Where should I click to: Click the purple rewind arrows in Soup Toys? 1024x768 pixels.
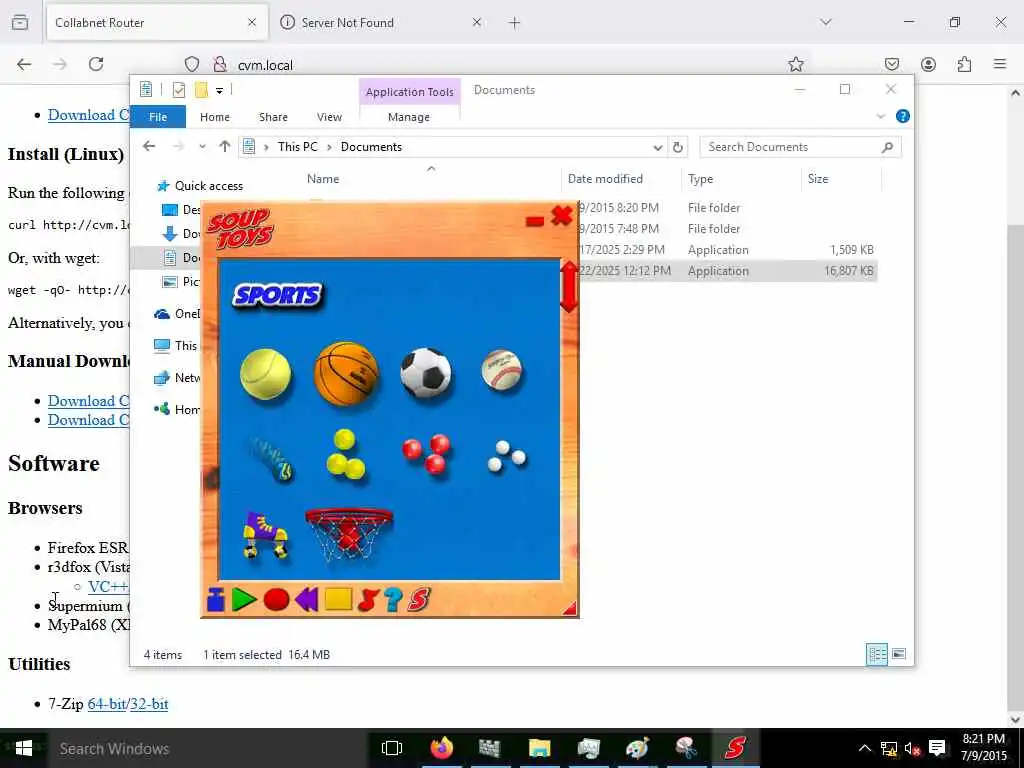tap(306, 600)
